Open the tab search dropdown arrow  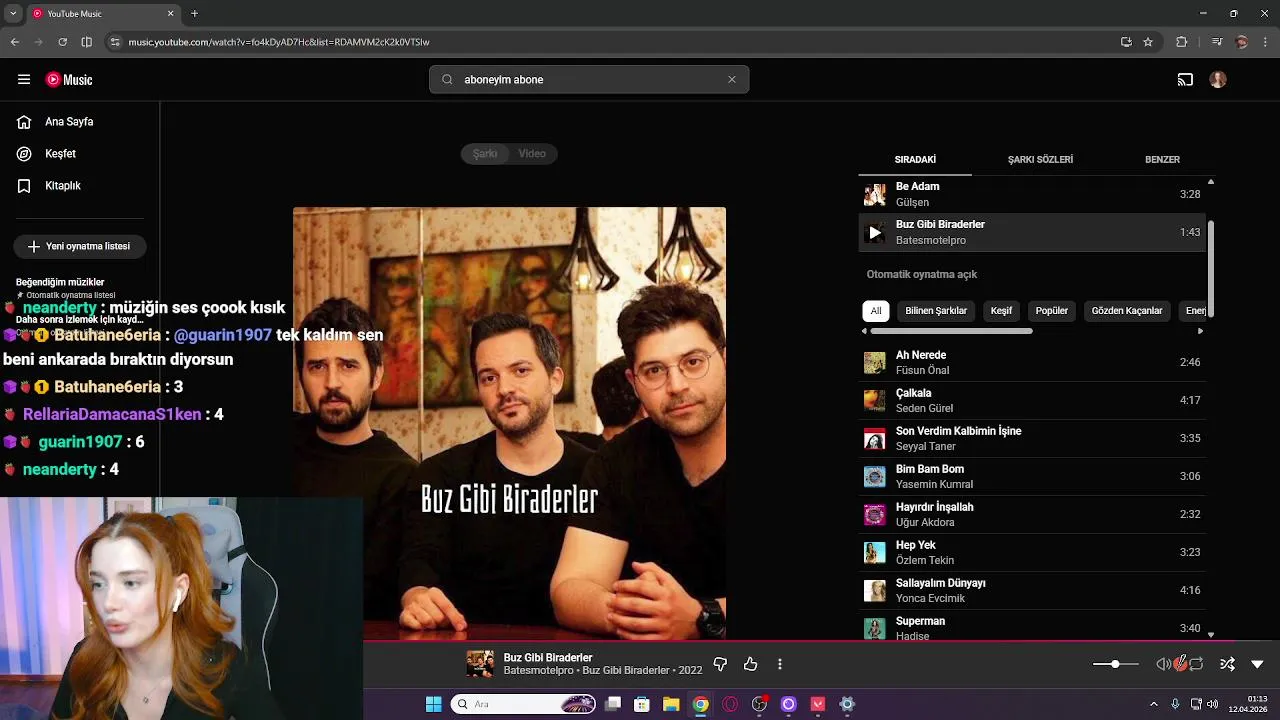point(12,14)
